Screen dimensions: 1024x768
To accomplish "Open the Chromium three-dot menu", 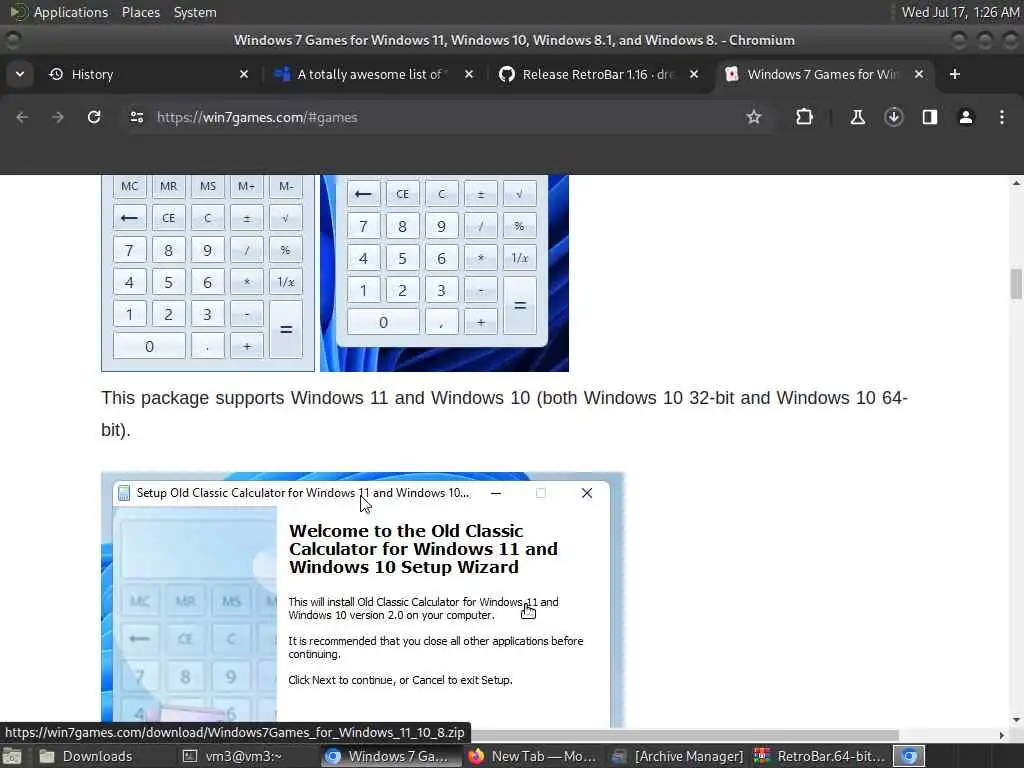I will (x=1002, y=118).
